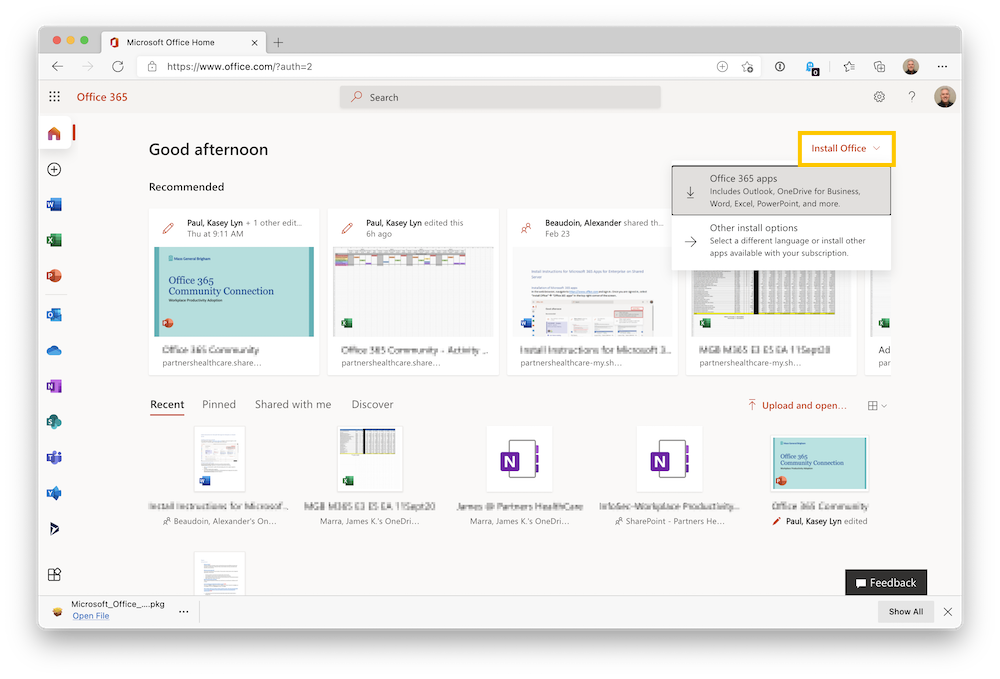Click the Create new plus icon
This screenshot has height=679, width=1000.
click(54, 169)
